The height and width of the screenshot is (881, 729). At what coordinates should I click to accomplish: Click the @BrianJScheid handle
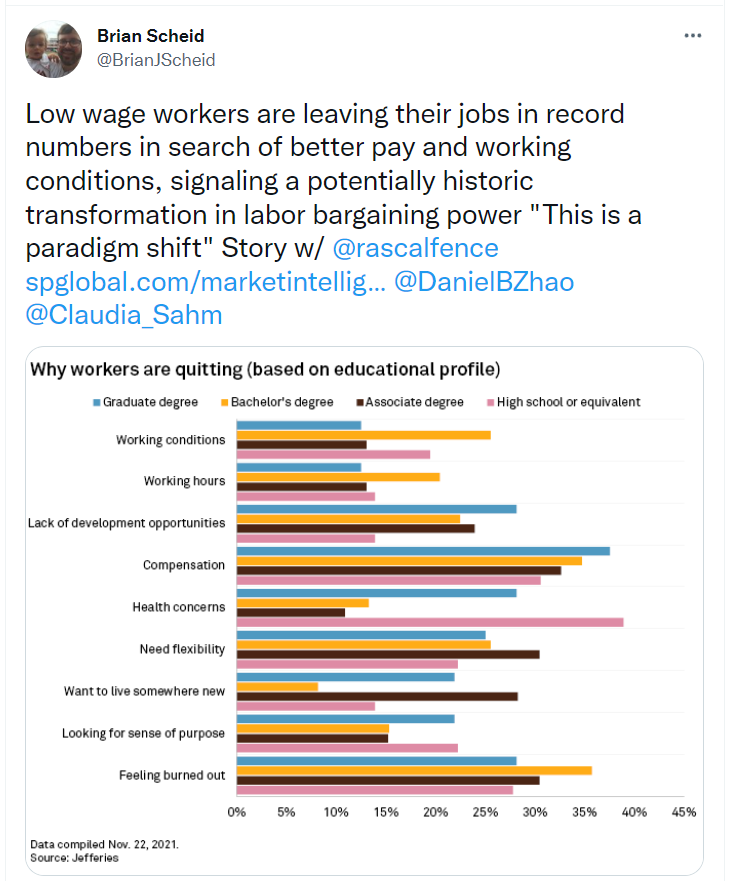156,59
